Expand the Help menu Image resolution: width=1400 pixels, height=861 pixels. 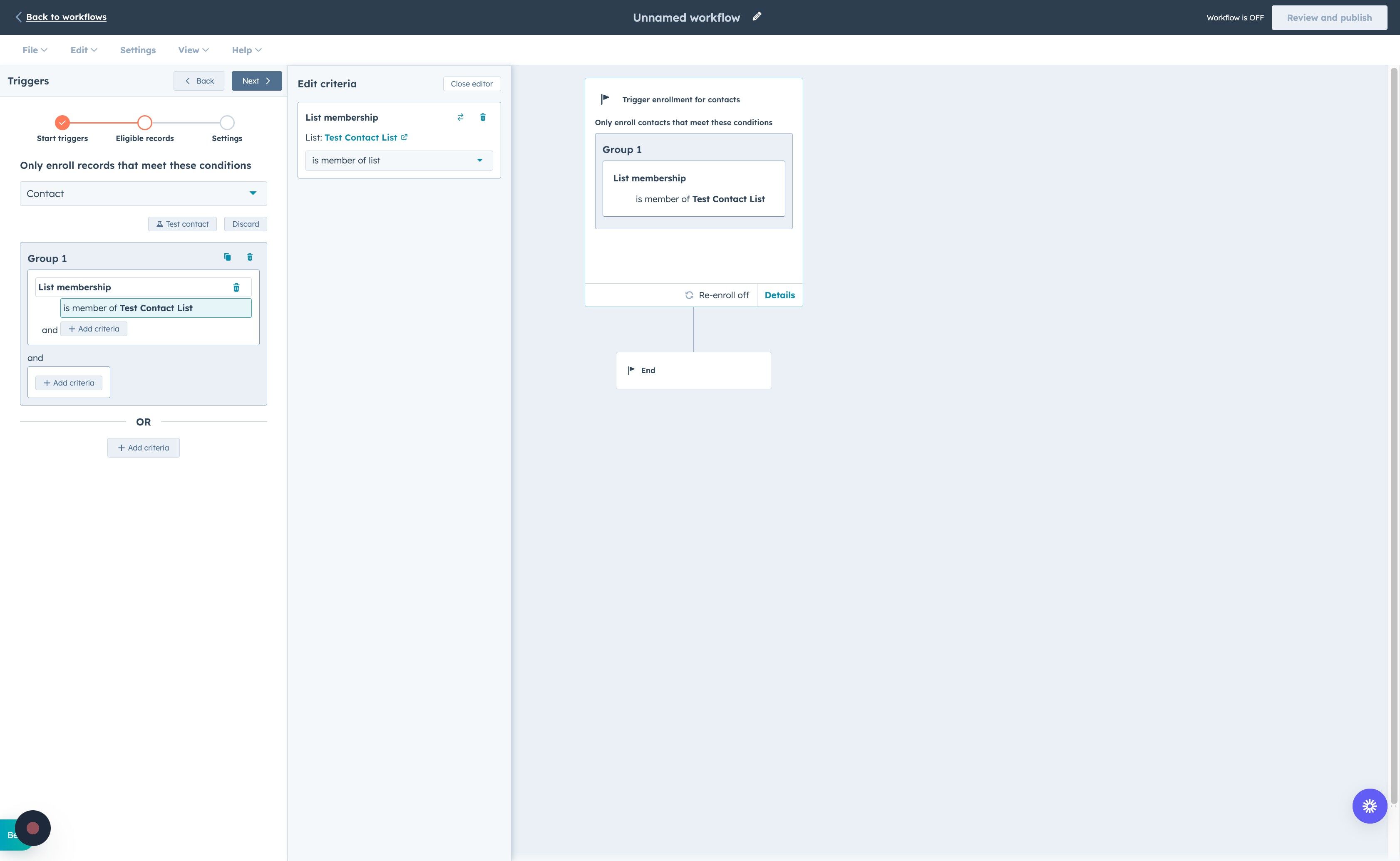pos(246,50)
